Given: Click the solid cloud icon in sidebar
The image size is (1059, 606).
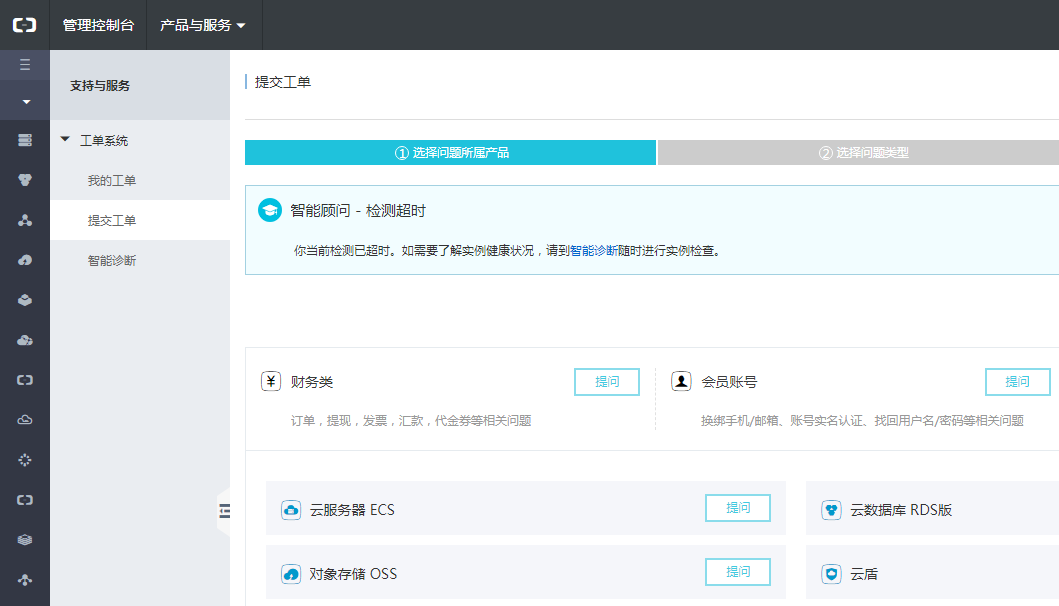Looking at the screenshot, I should 25,340.
